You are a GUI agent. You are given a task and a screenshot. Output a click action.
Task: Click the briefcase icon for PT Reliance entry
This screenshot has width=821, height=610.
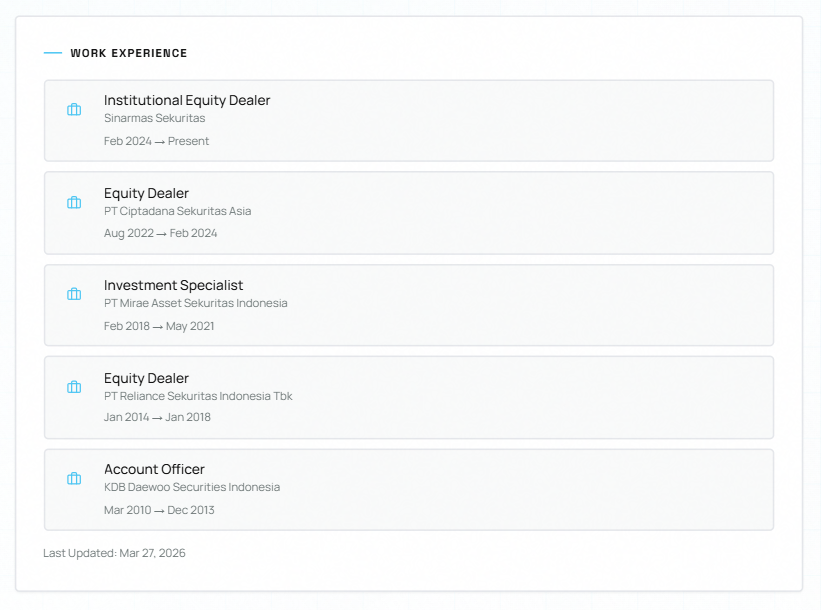click(x=74, y=387)
